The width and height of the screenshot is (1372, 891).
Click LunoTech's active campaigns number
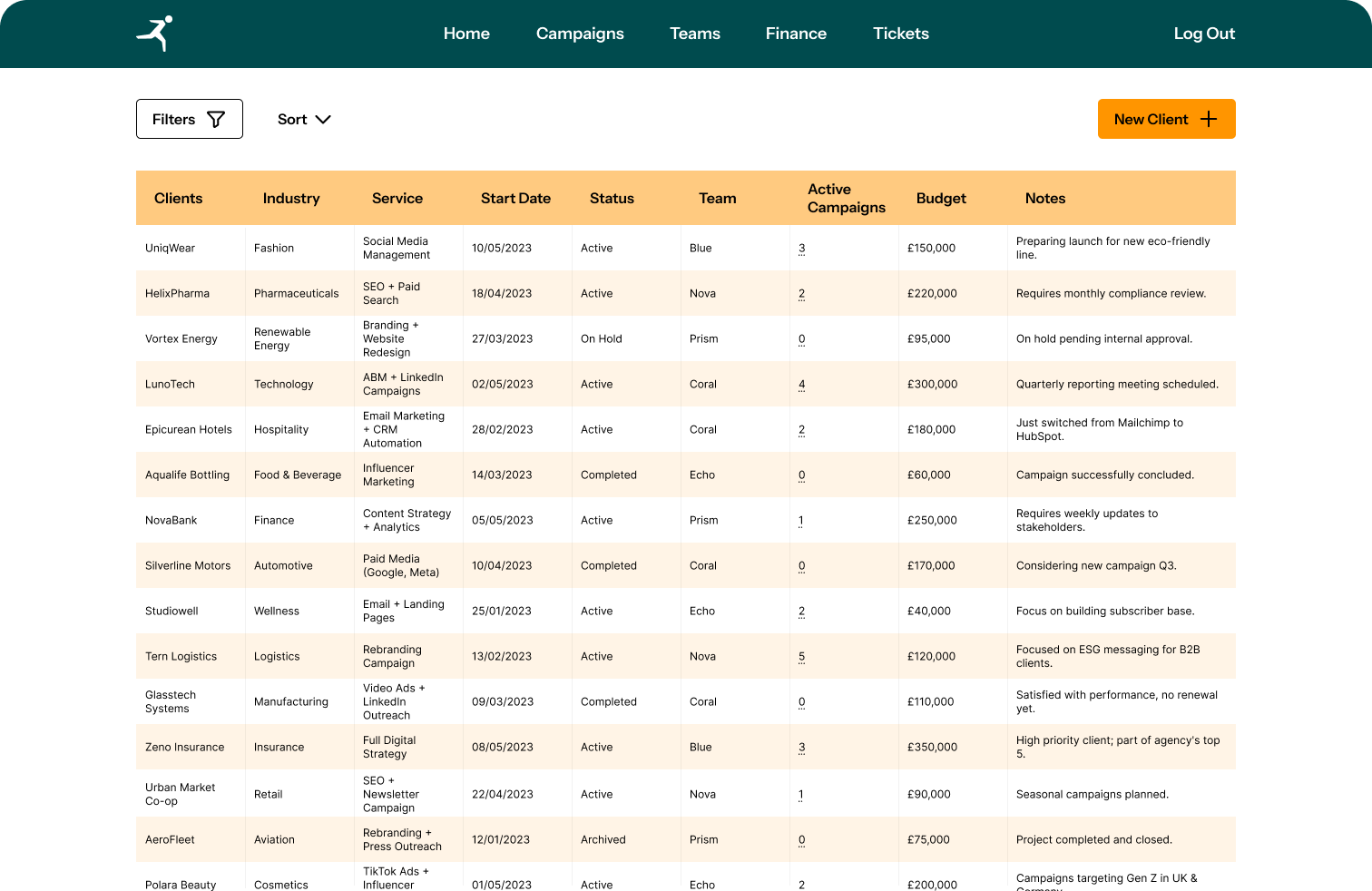(x=801, y=385)
